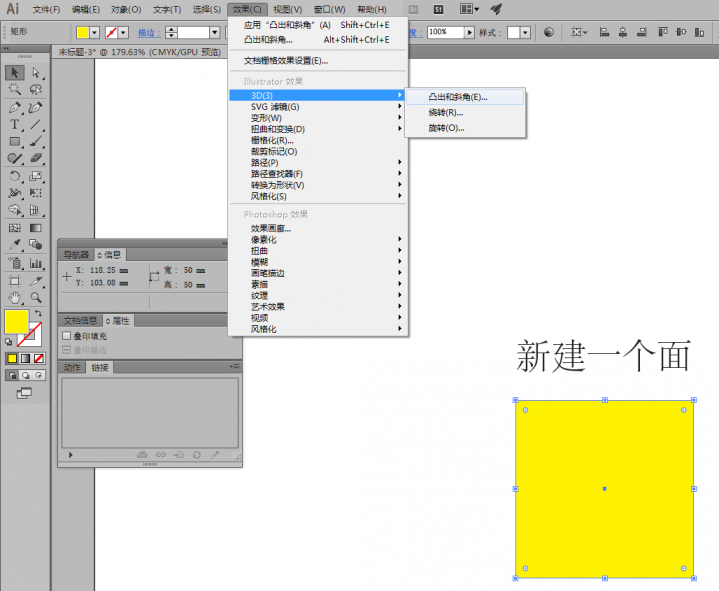
Task: Enable the 叠印填充 checkbox
Action: (x=67, y=337)
